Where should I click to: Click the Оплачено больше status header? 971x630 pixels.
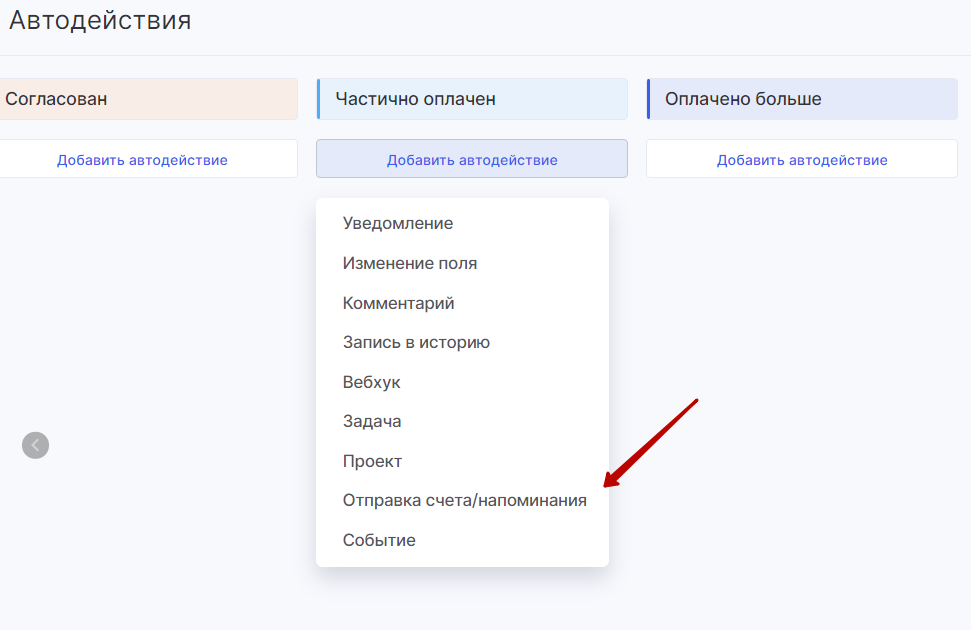[802, 99]
